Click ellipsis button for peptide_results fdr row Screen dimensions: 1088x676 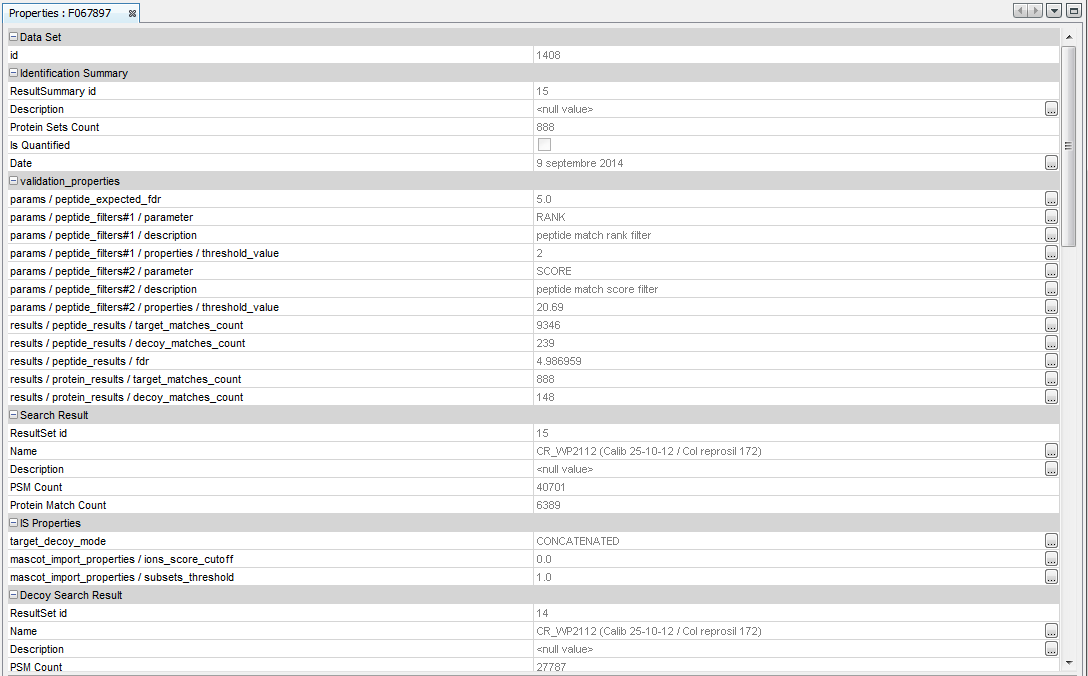(x=1051, y=361)
